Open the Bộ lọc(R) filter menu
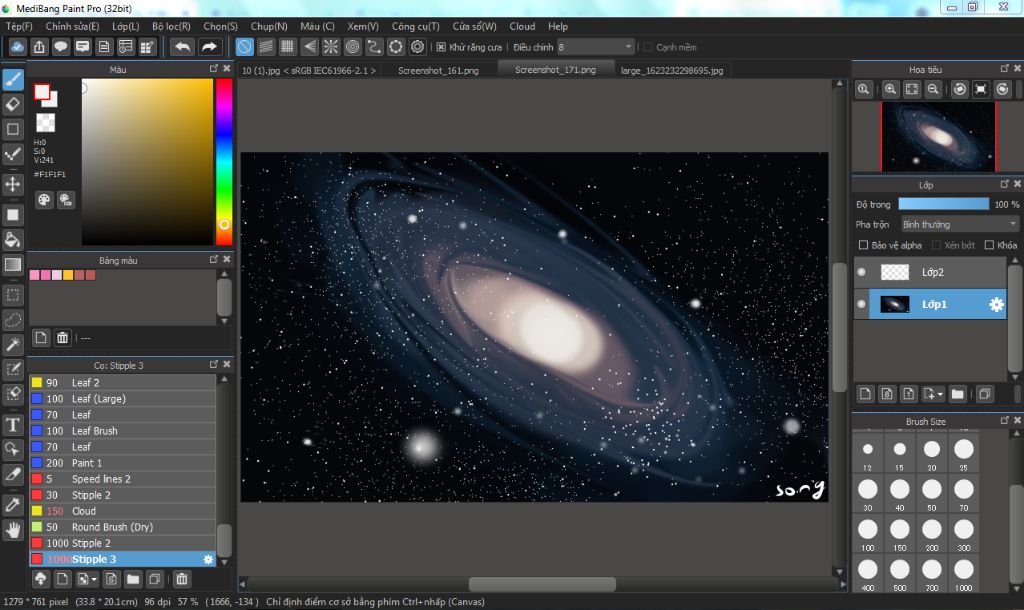The width and height of the screenshot is (1024, 610). [x=171, y=26]
